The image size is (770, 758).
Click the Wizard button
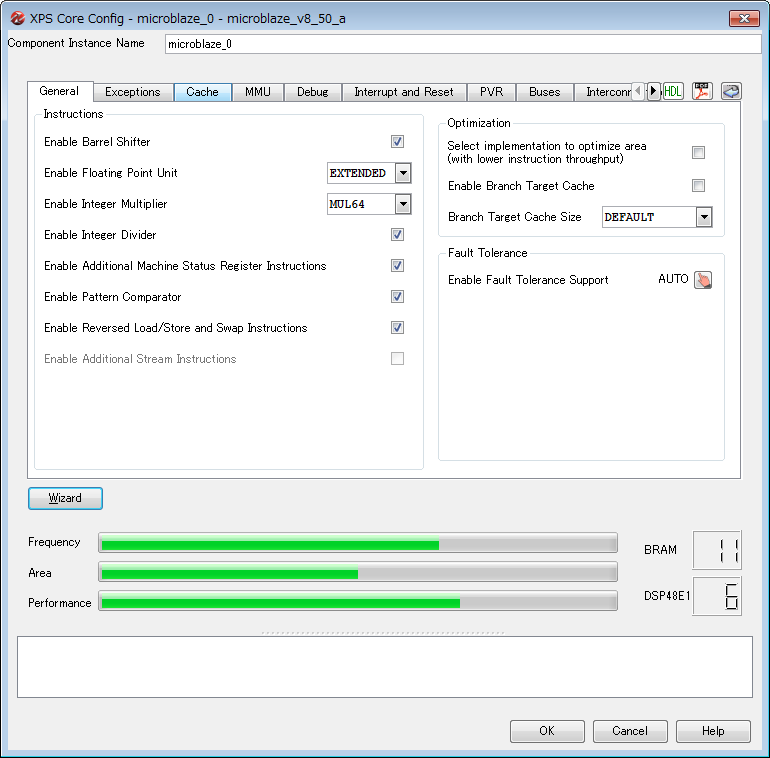(65, 498)
